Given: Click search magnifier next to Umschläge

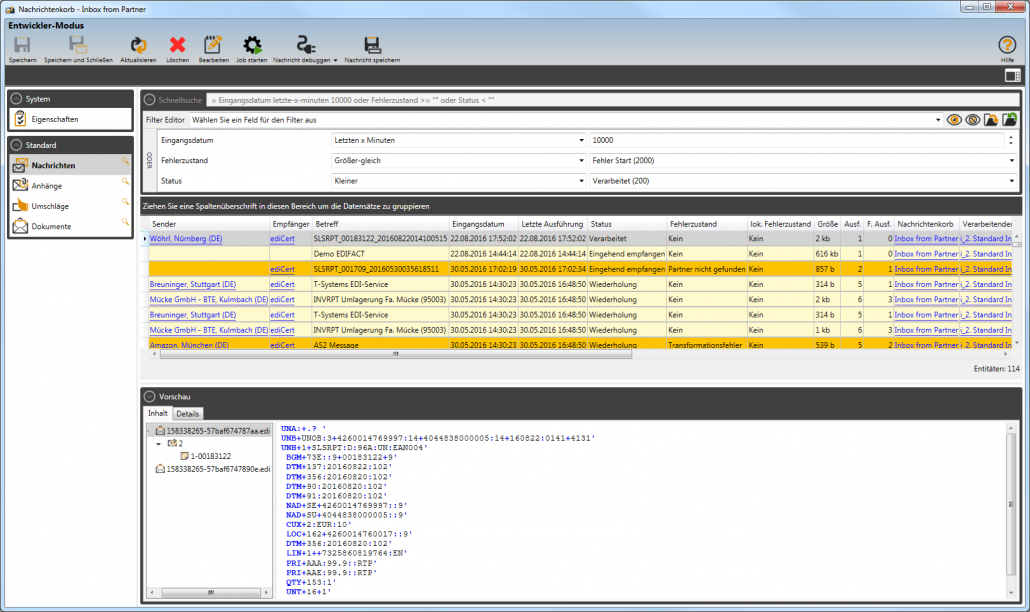Looking at the screenshot, I should 125,202.
